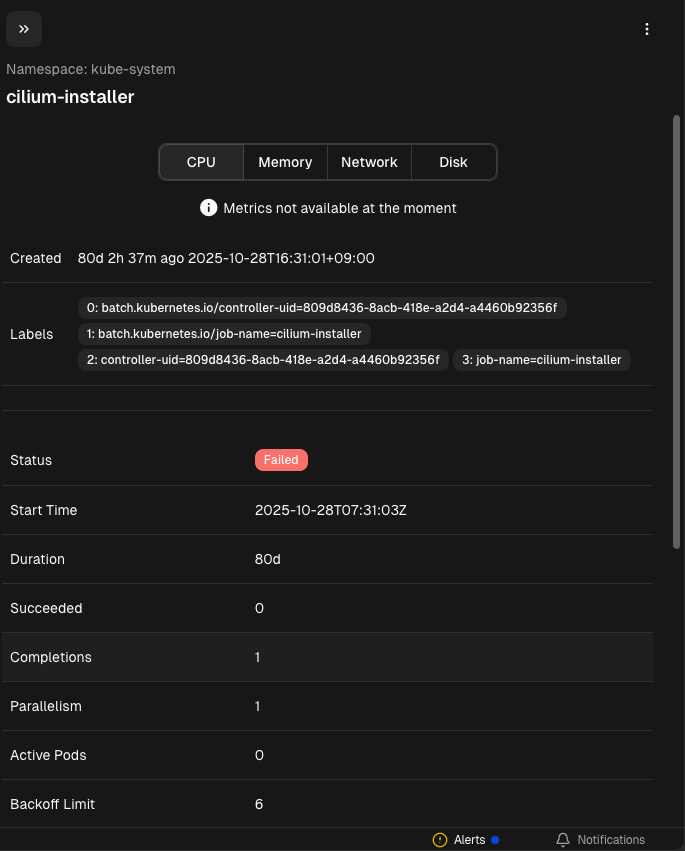The height and width of the screenshot is (851, 685).
Task: Click the Alerts warning icon
Action: coord(440,840)
